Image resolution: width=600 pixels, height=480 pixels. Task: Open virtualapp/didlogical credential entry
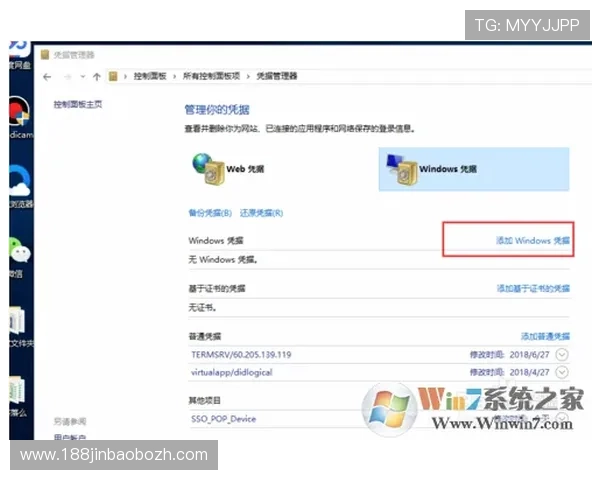click(x=232, y=372)
